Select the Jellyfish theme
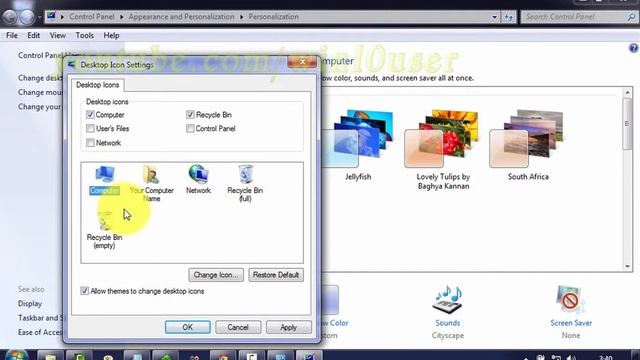This screenshot has width=640, height=360. point(358,145)
